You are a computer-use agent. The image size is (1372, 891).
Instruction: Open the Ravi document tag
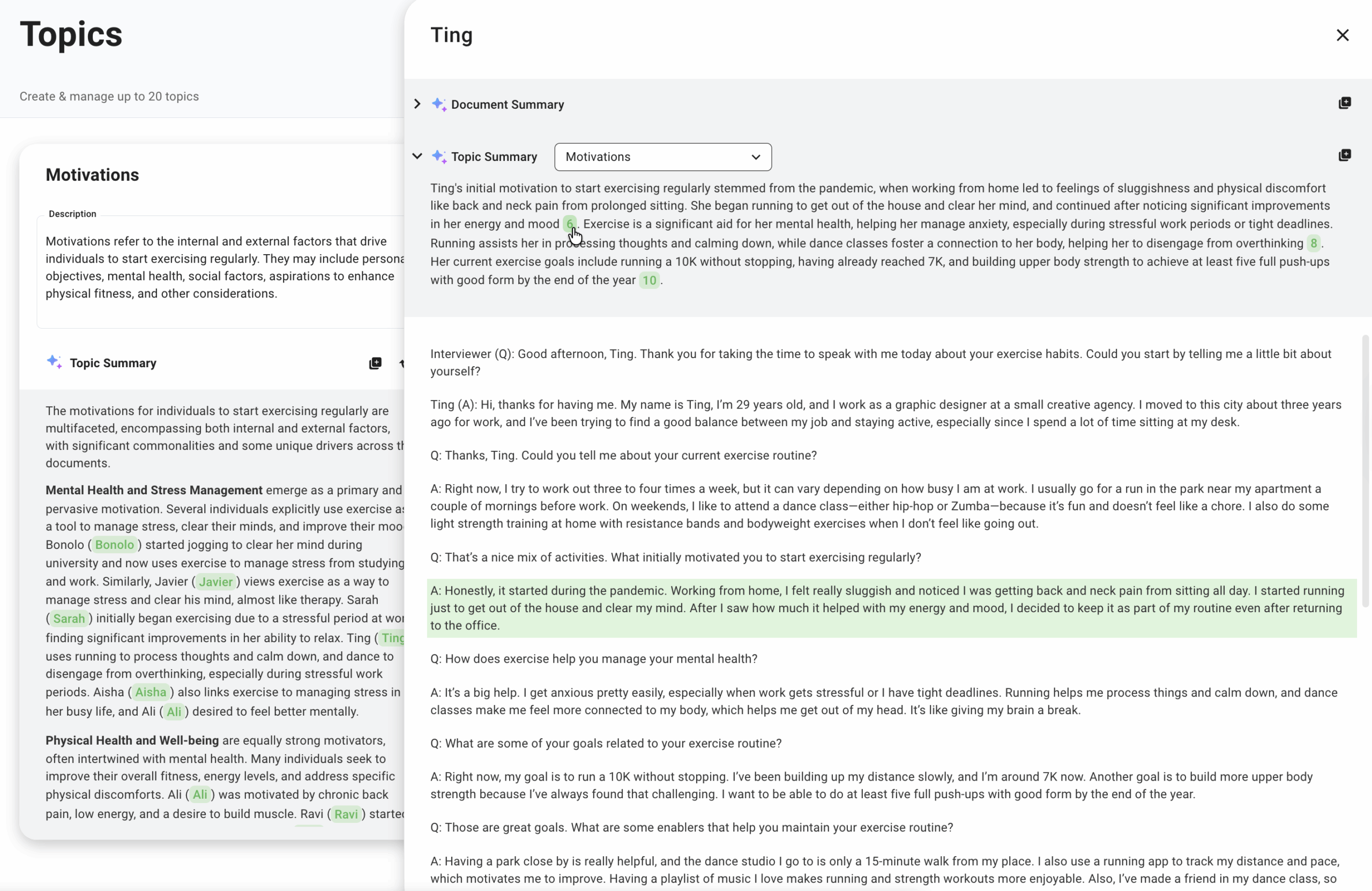point(345,814)
